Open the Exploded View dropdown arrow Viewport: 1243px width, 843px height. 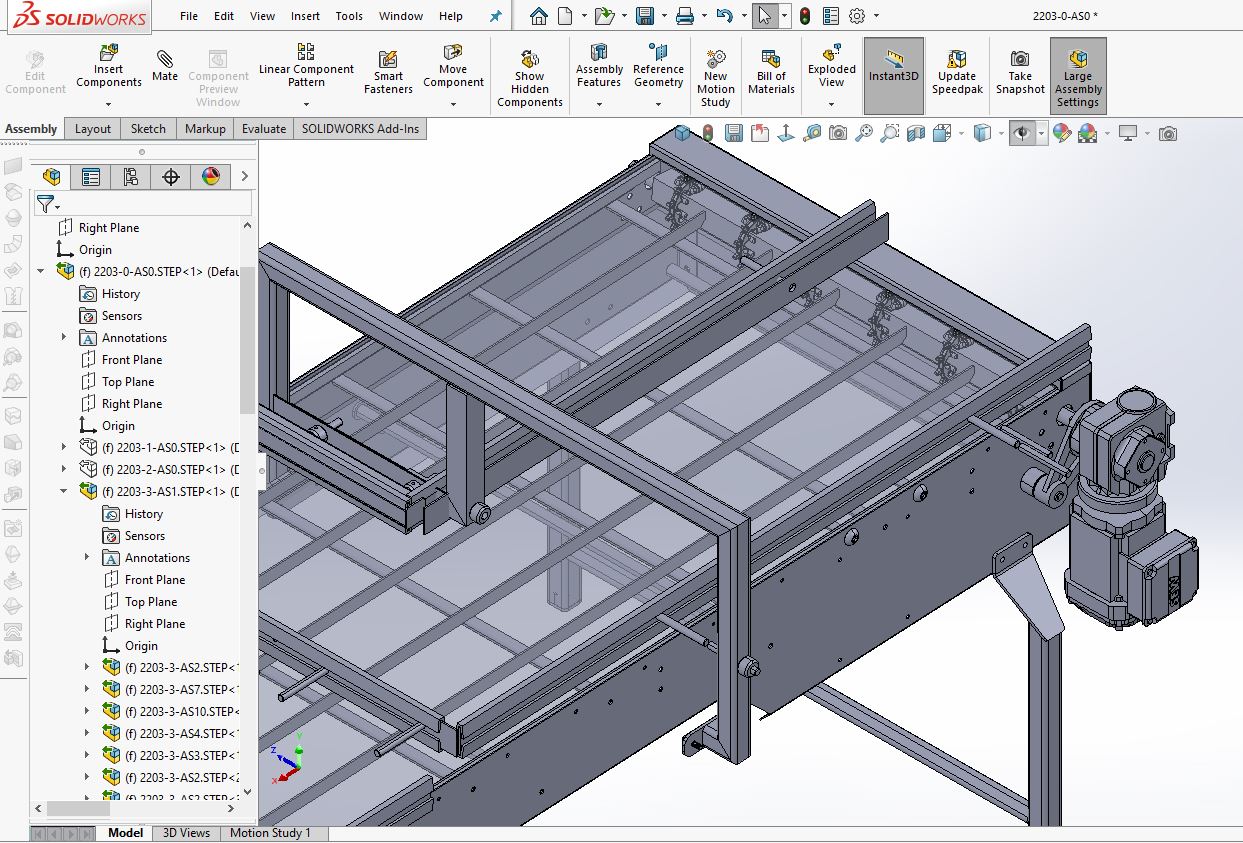(832, 103)
